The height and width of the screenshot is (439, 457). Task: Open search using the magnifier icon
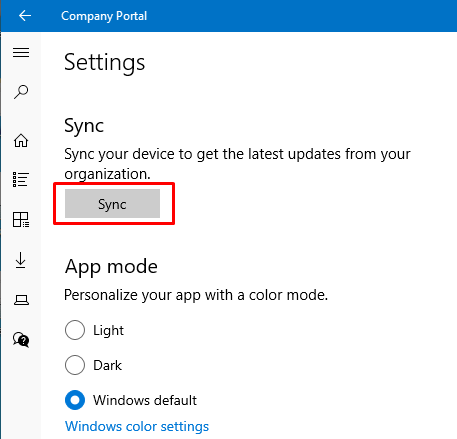21,92
